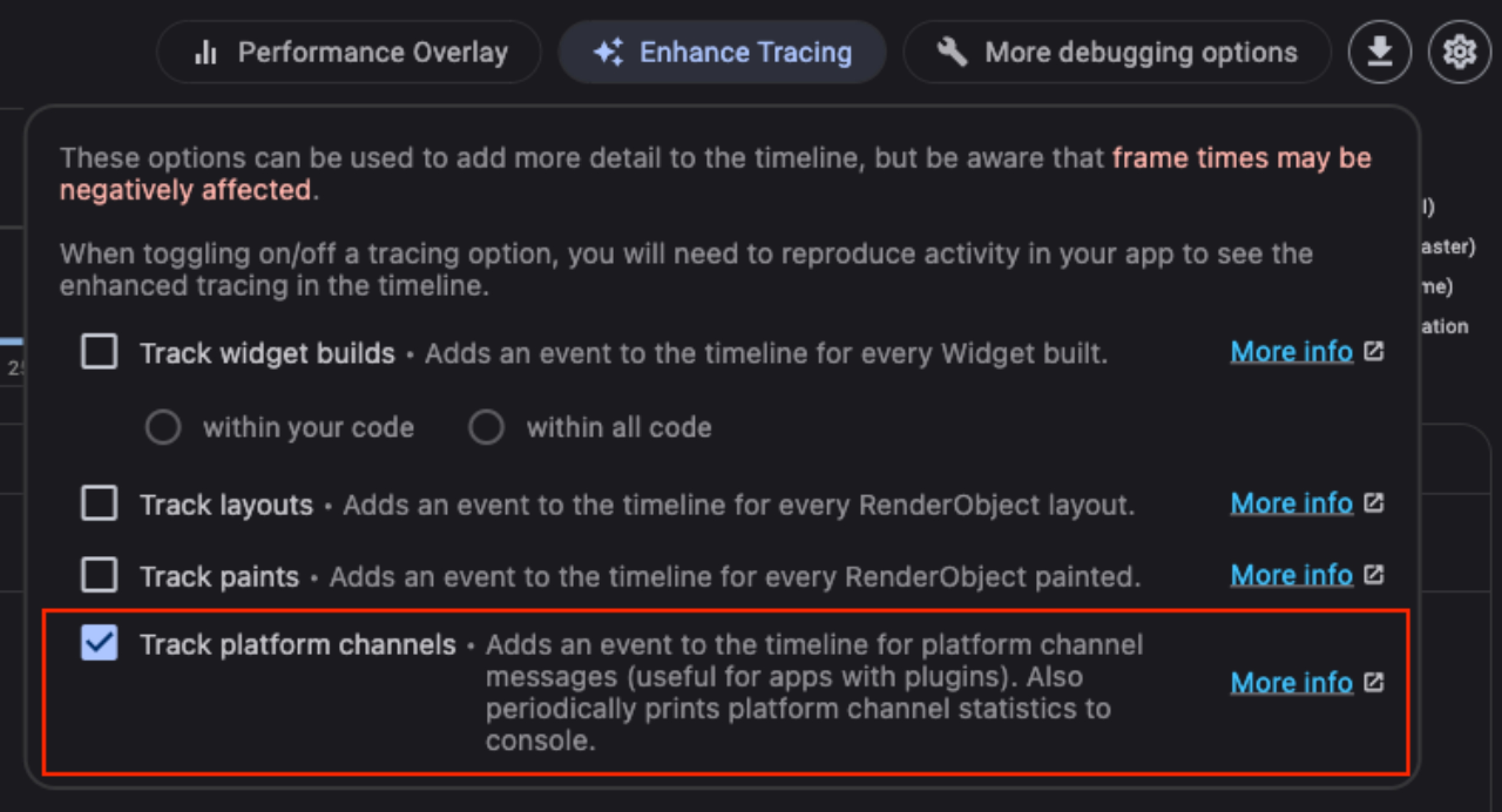Click the Enhance Tracing sparkle icon
Screen dimensions: 1502x812
coord(608,52)
